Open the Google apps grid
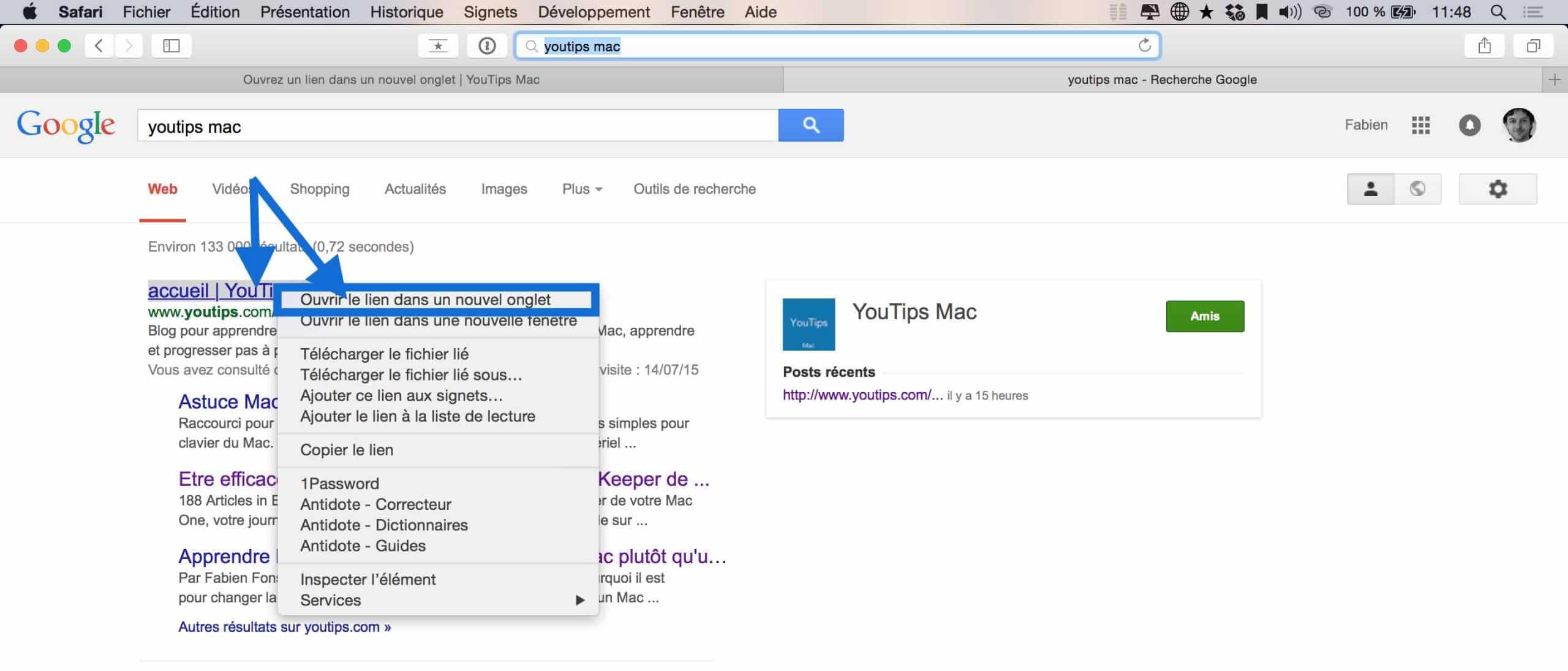The image size is (1568, 671). pyautogui.click(x=1421, y=125)
